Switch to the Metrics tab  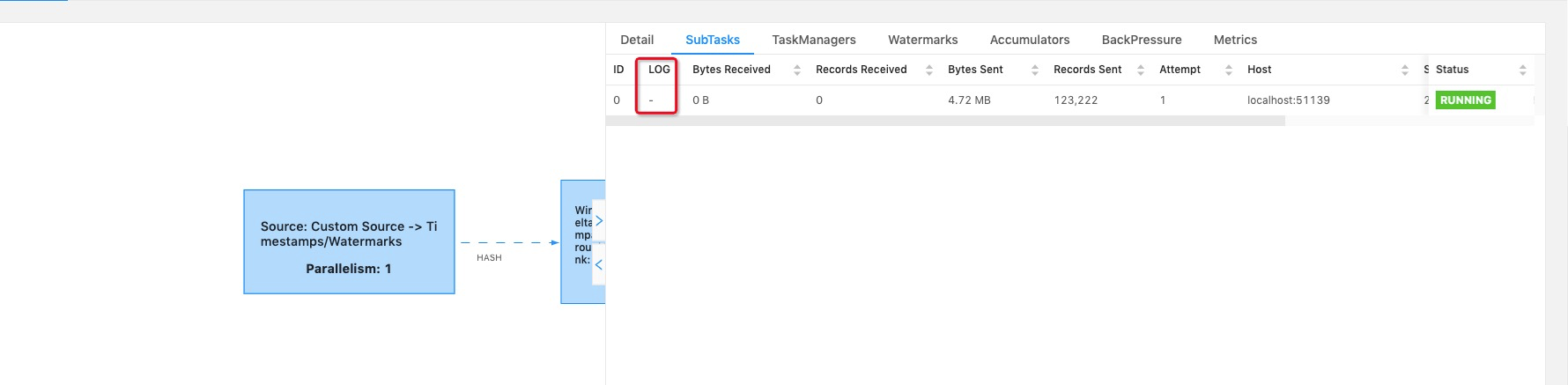1235,40
